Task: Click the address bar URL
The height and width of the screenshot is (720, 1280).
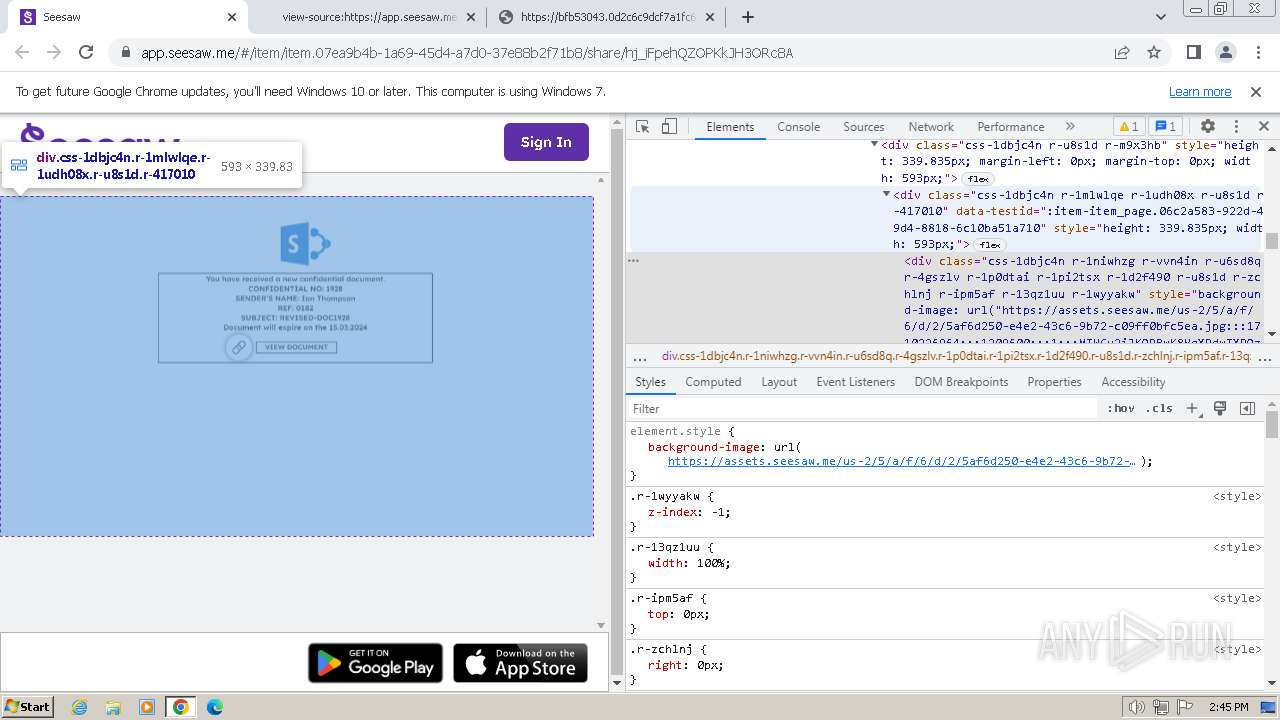Action: coord(467,53)
